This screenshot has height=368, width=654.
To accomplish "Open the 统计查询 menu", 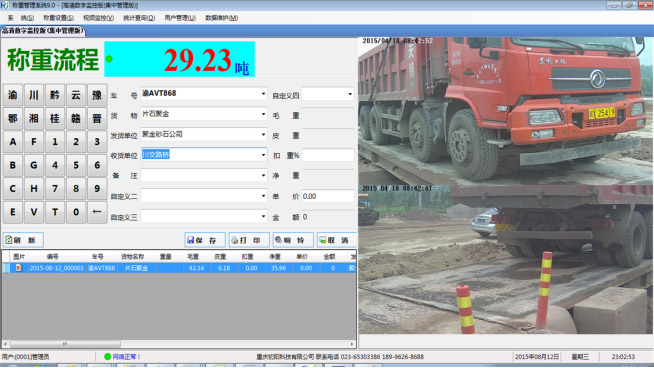I will pos(139,18).
